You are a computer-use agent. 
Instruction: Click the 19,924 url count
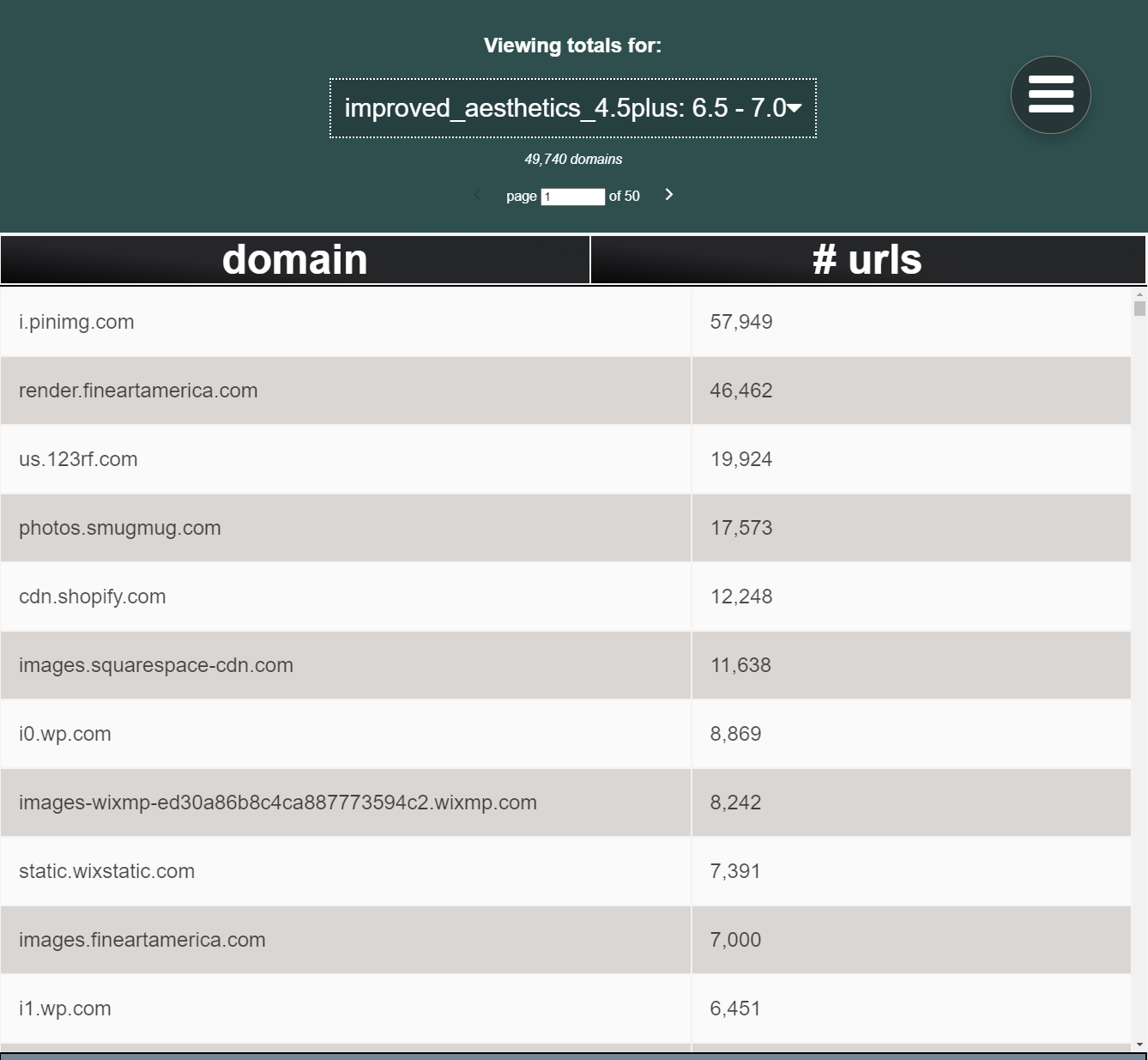(741, 459)
